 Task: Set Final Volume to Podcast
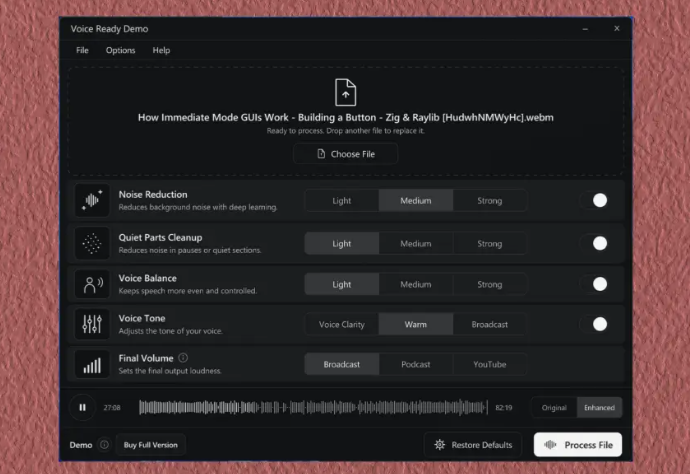point(415,364)
